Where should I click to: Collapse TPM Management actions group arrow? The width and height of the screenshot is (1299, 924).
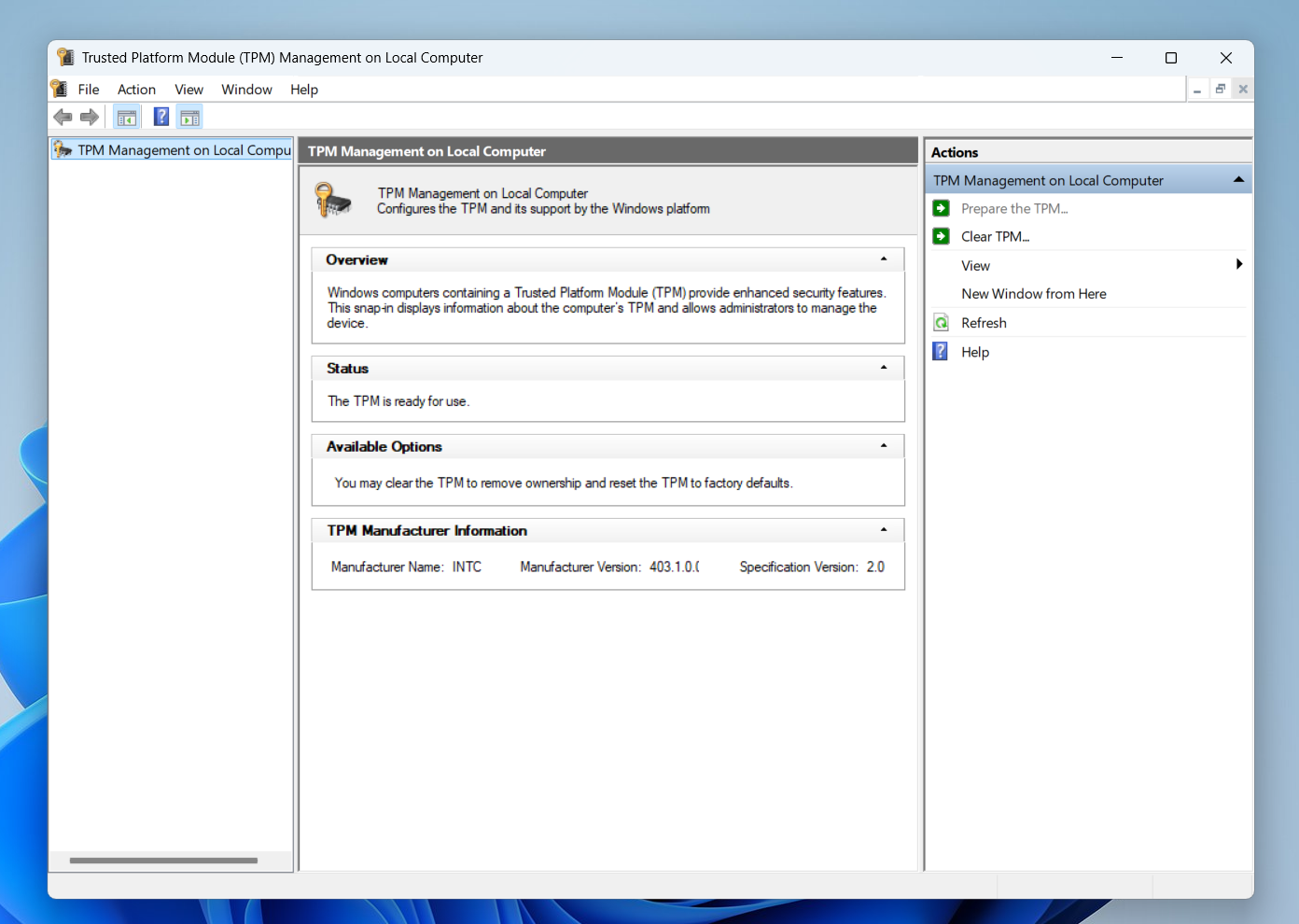click(1238, 179)
